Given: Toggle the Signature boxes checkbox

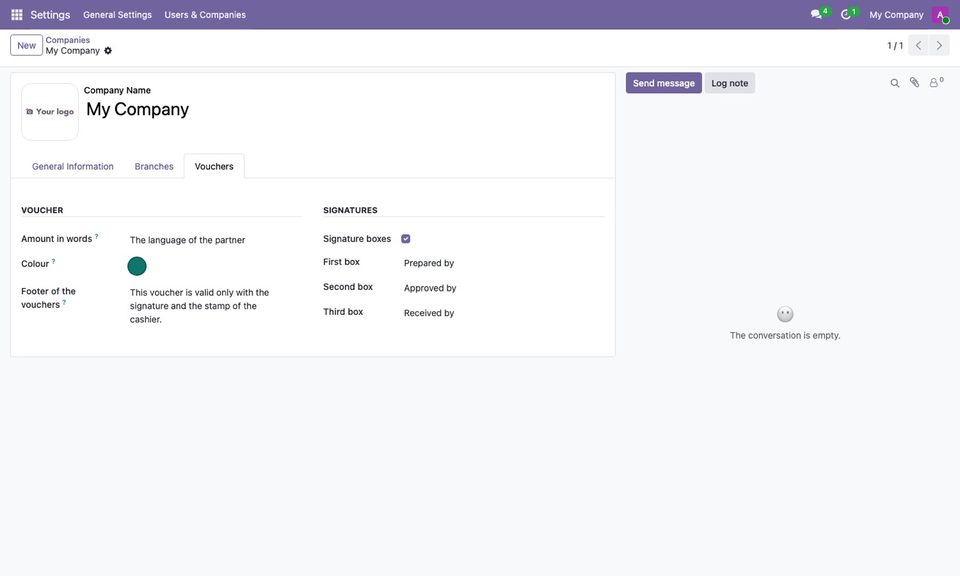Looking at the screenshot, I should click(x=405, y=239).
